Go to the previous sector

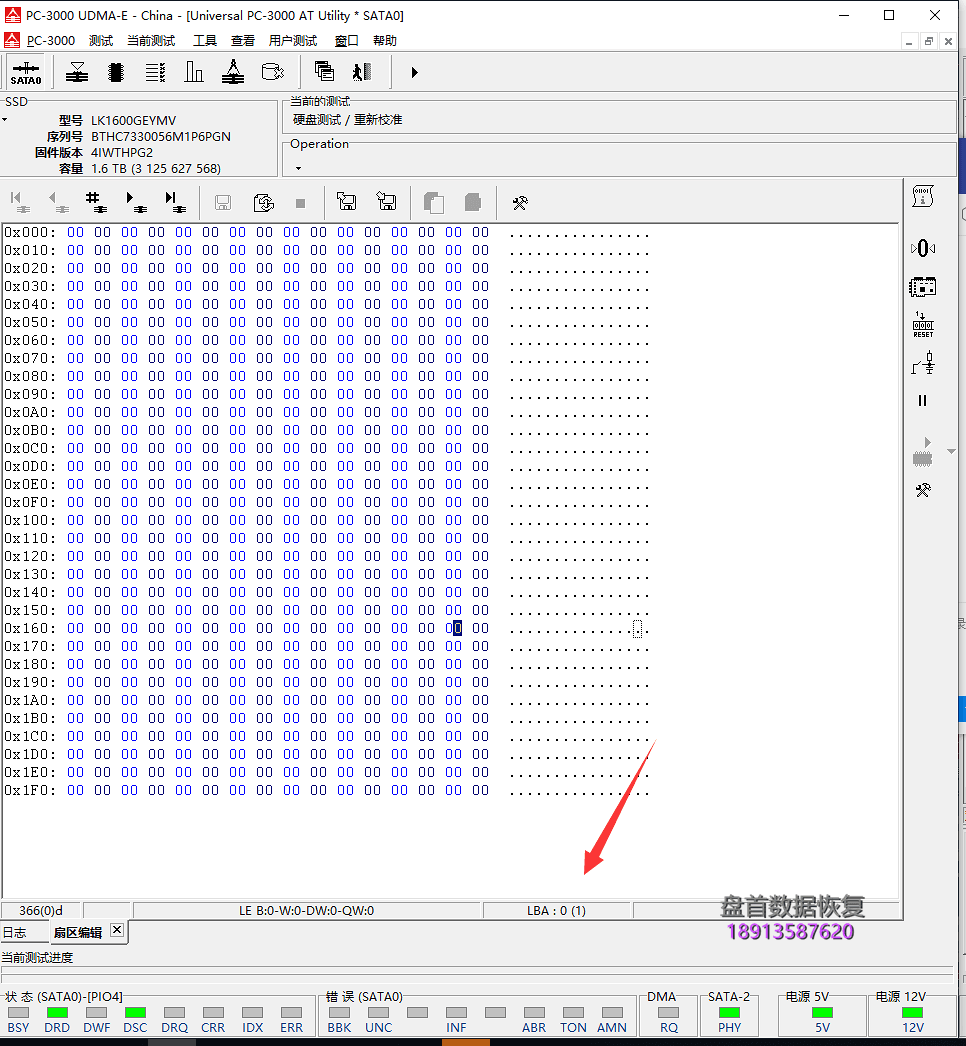pos(58,202)
